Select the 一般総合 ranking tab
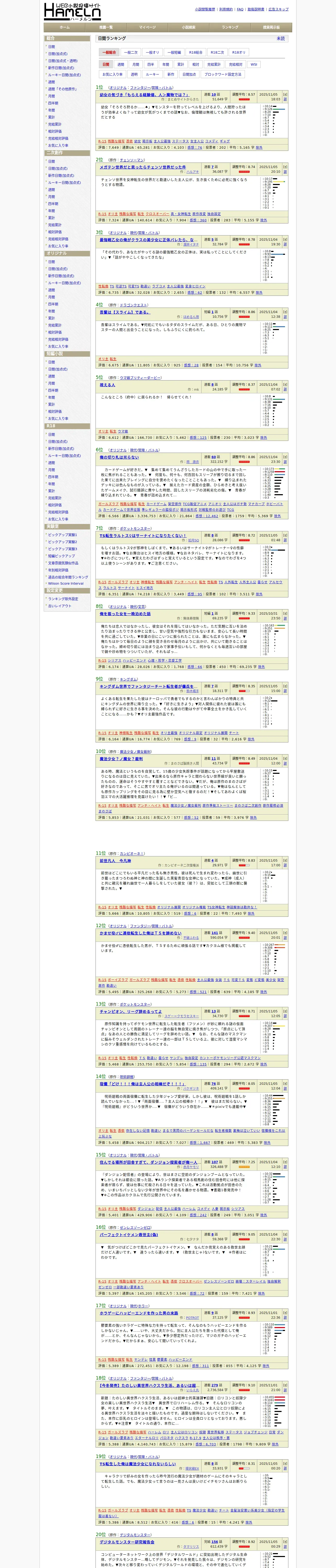Screen dimensions: 336x1568 (x=110, y=52)
